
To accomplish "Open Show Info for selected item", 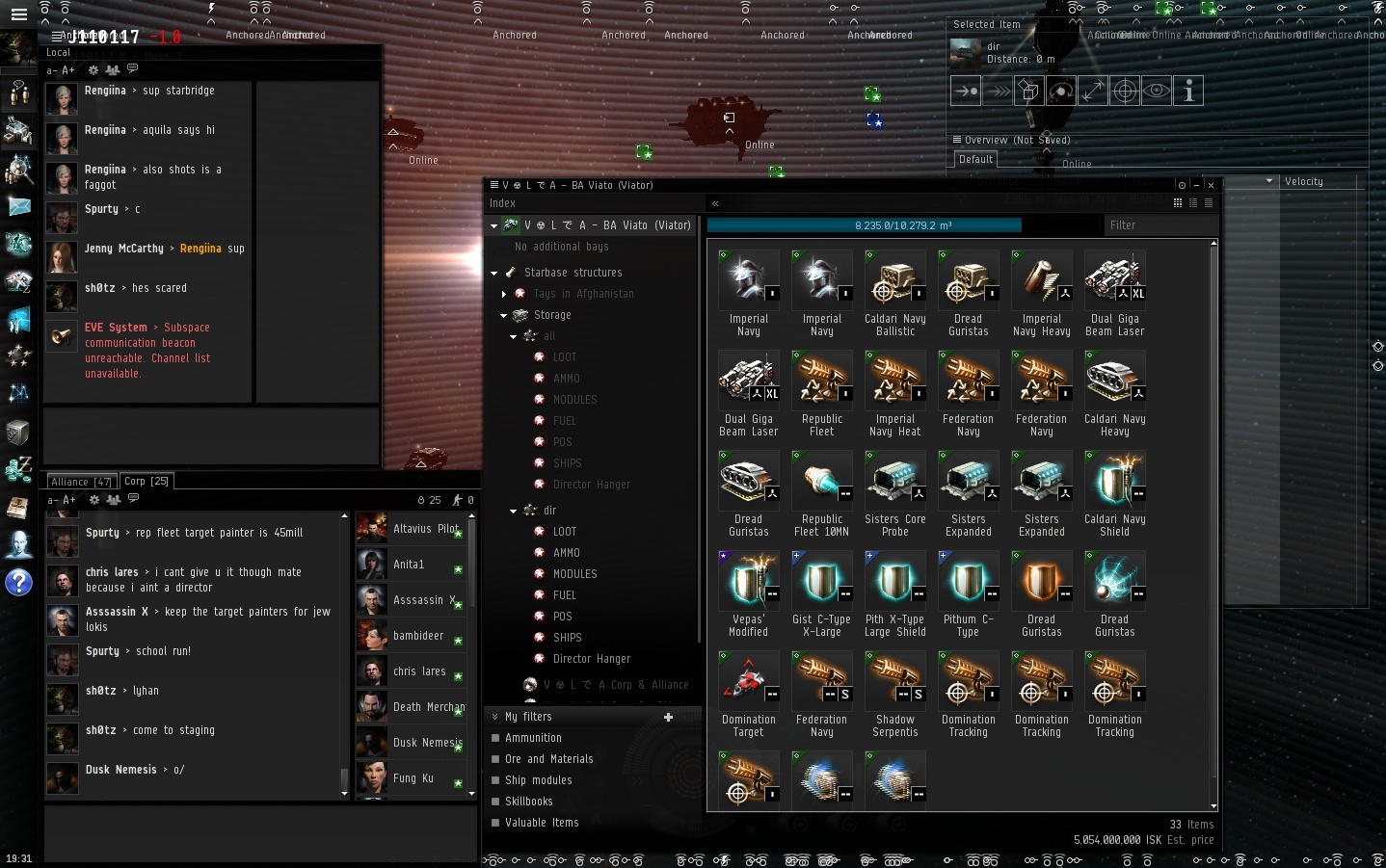I will tap(1188, 92).
